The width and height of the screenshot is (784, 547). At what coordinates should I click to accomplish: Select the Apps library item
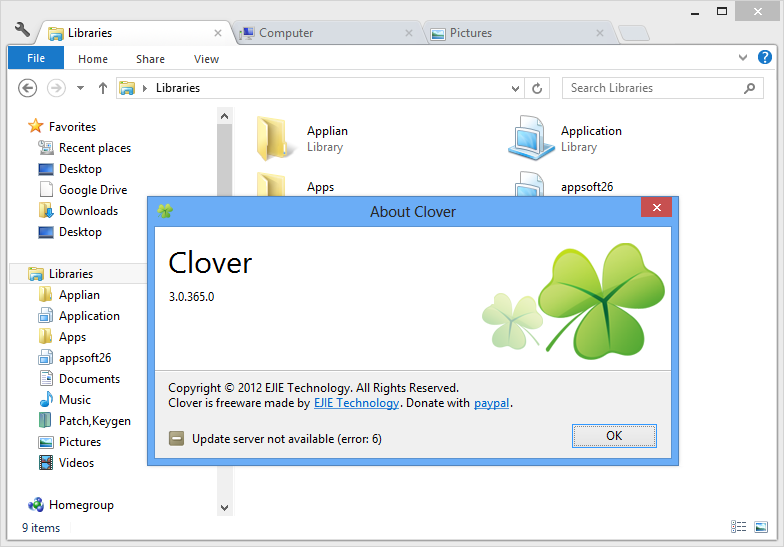(320, 187)
